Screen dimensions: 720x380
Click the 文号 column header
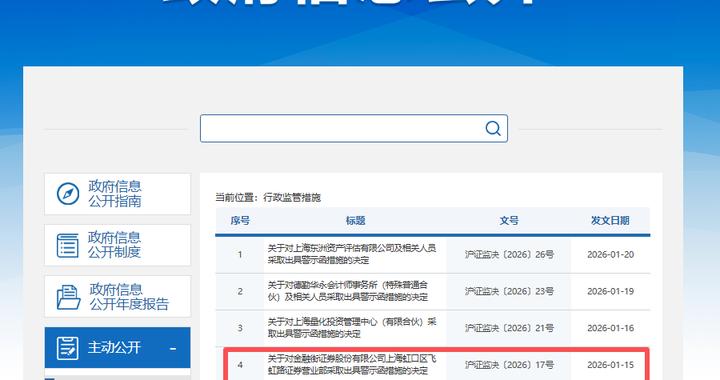[x=509, y=221]
